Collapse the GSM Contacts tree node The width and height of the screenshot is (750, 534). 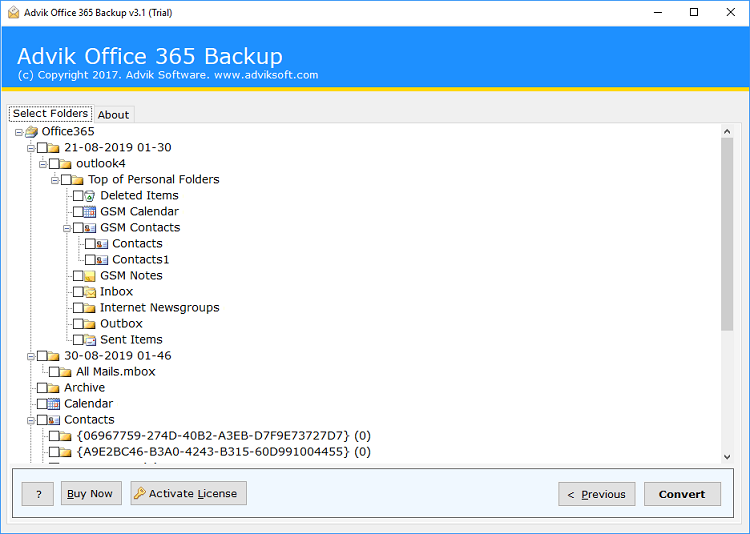coord(67,228)
